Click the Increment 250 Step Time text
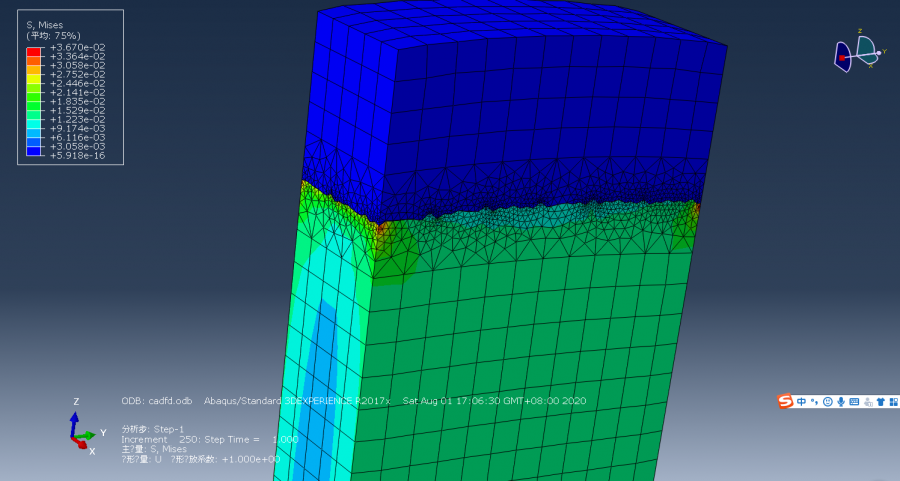The height and width of the screenshot is (481, 900). [x=209, y=439]
